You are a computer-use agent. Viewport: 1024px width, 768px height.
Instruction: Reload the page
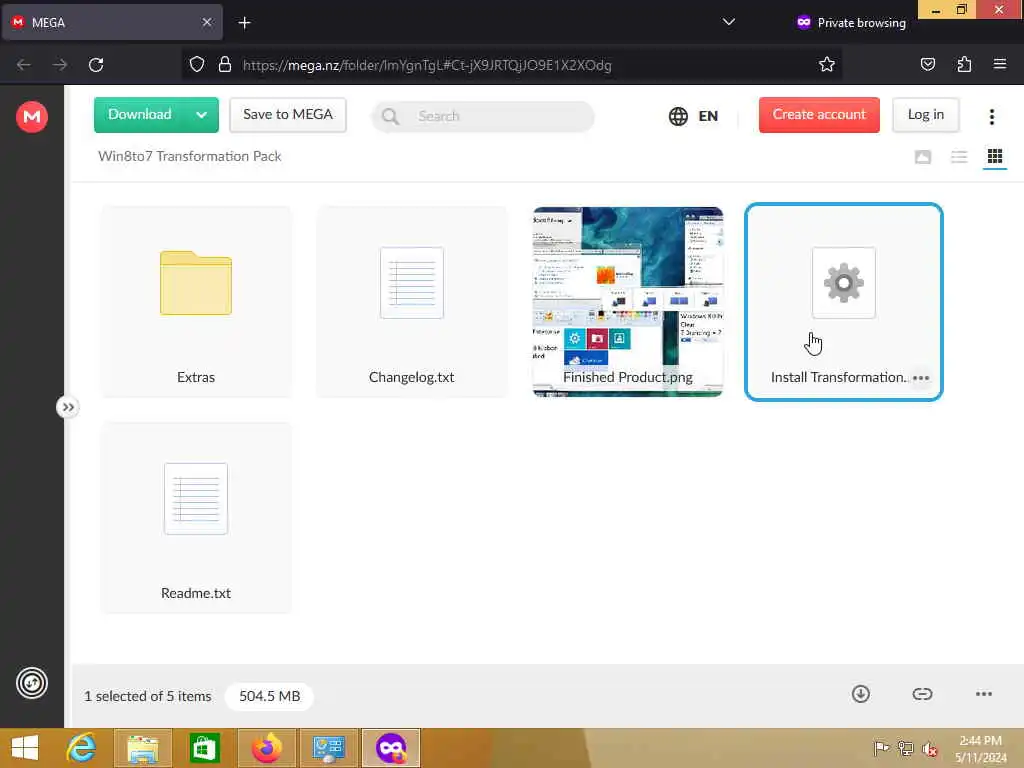[x=96, y=65]
